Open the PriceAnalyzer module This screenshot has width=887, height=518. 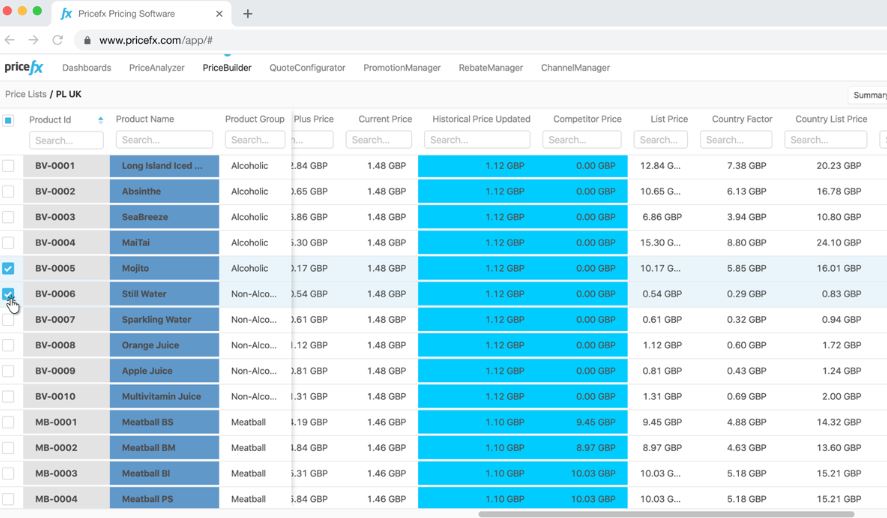[x=157, y=68]
